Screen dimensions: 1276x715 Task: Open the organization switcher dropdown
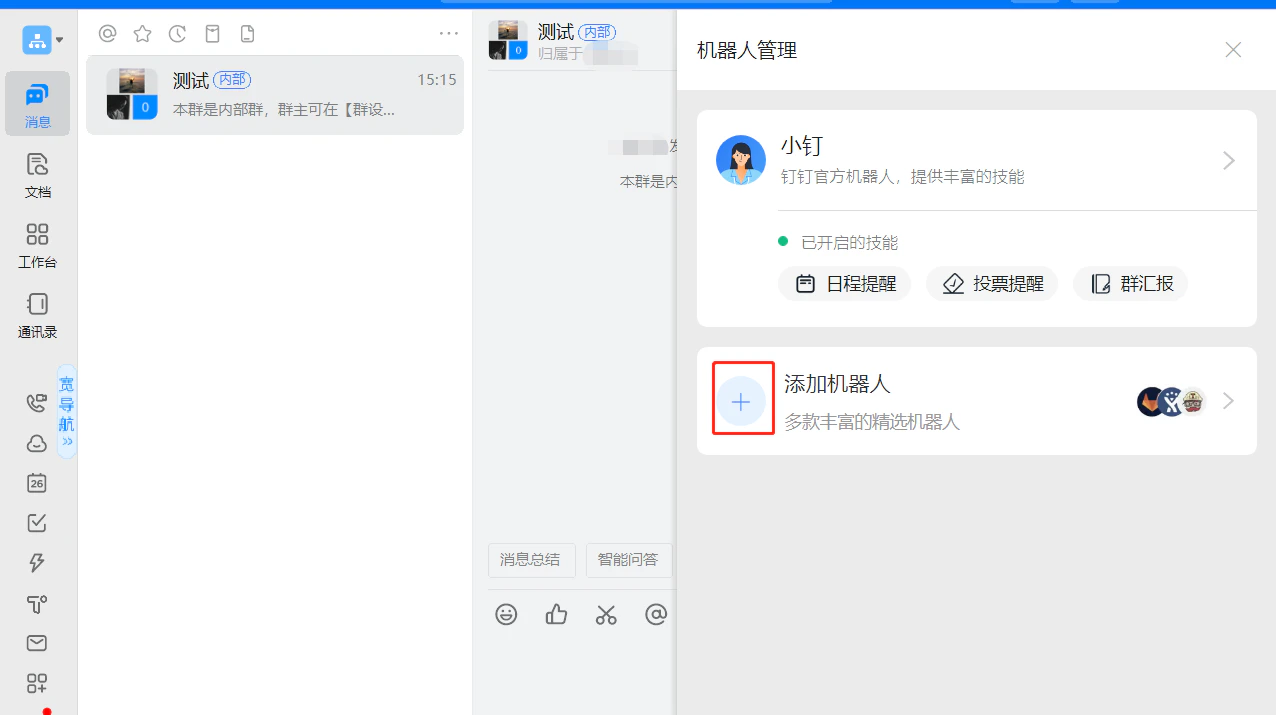click(x=43, y=40)
